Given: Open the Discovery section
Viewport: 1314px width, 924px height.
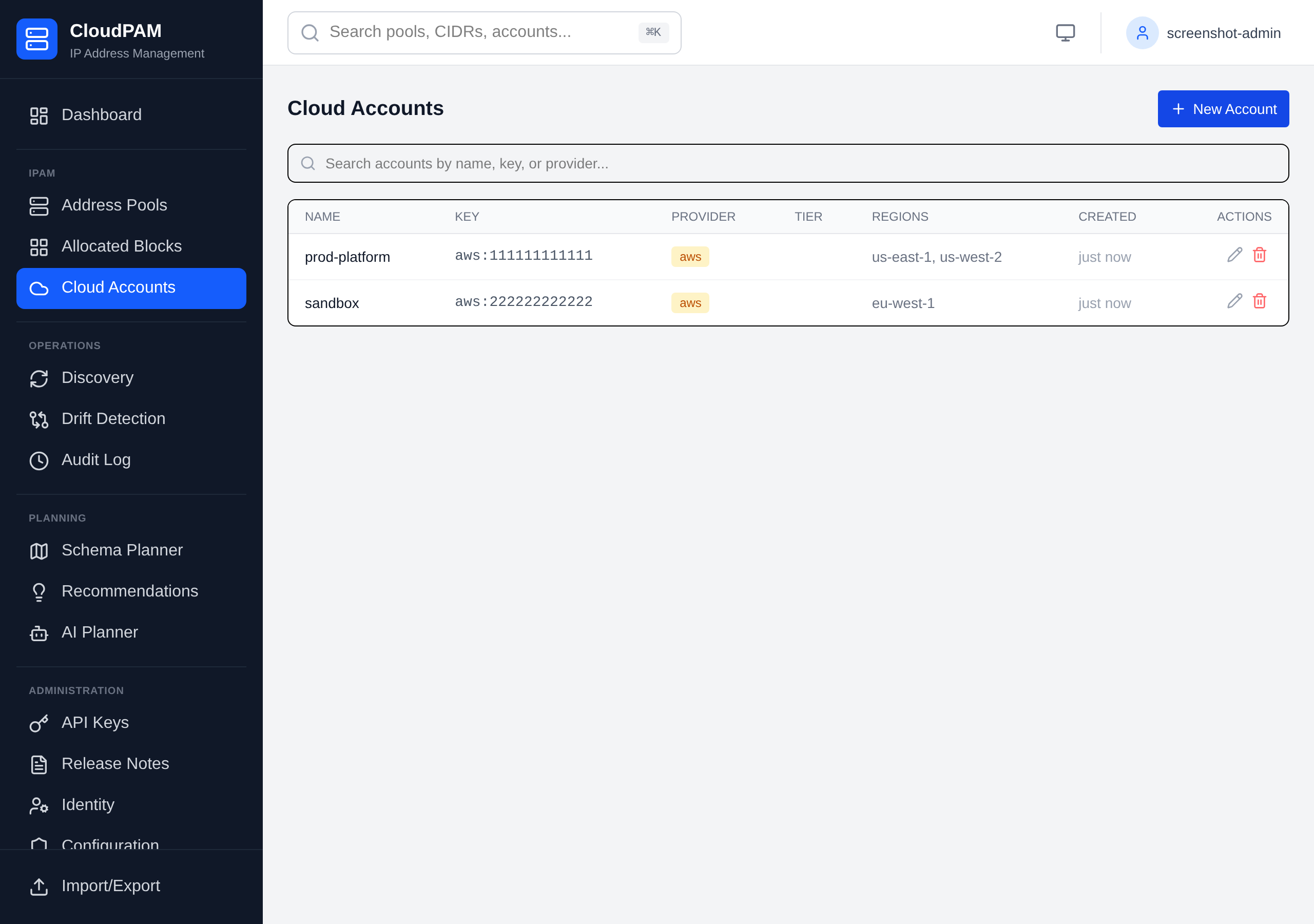Looking at the screenshot, I should 131,378.
